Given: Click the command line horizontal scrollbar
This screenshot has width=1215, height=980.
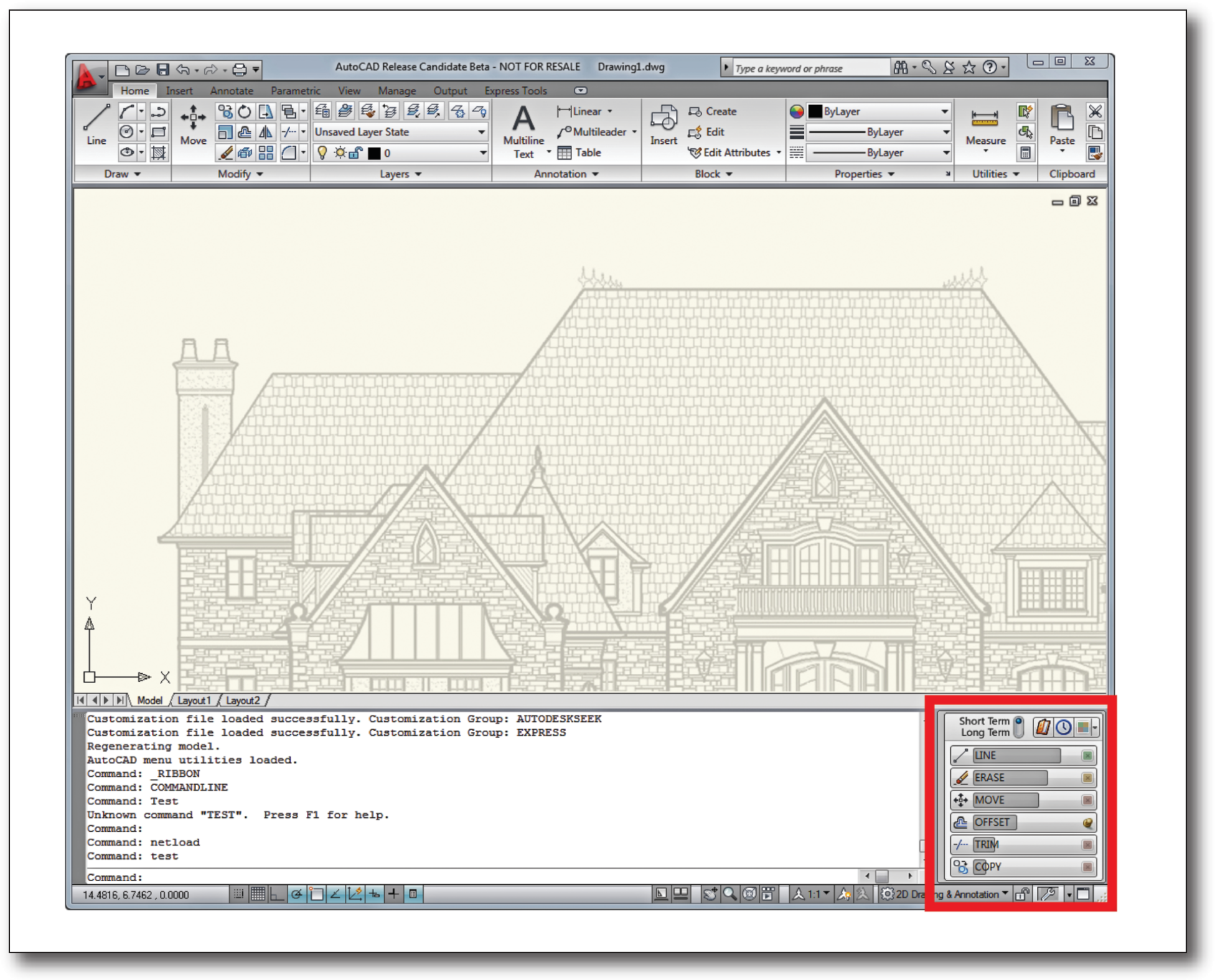Looking at the screenshot, I should tap(888, 876).
